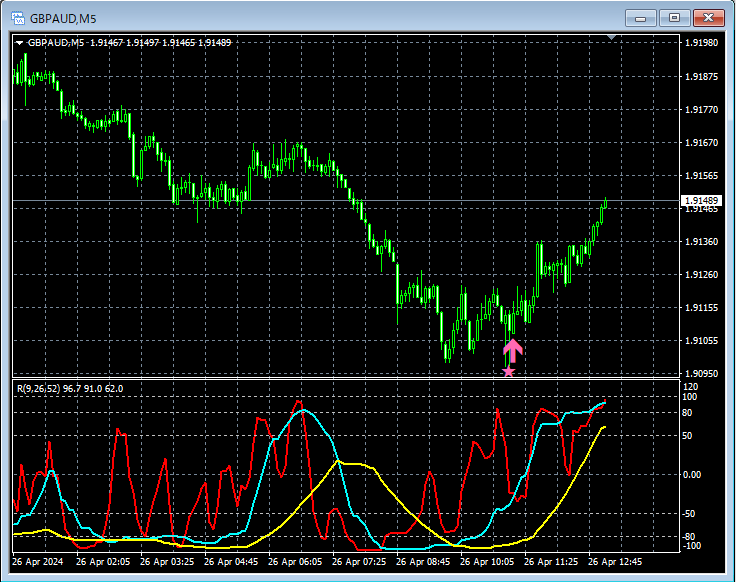The height and width of the screenshot is (582, 737).
Task: Click the chart shift marker triangle at top
Action: pos(612,37)
